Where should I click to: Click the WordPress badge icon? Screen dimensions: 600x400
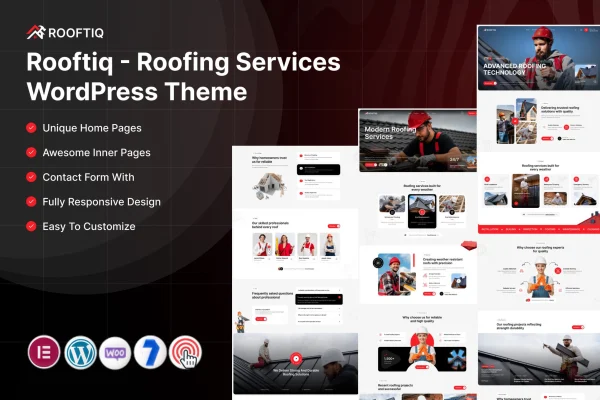[80, 352]
